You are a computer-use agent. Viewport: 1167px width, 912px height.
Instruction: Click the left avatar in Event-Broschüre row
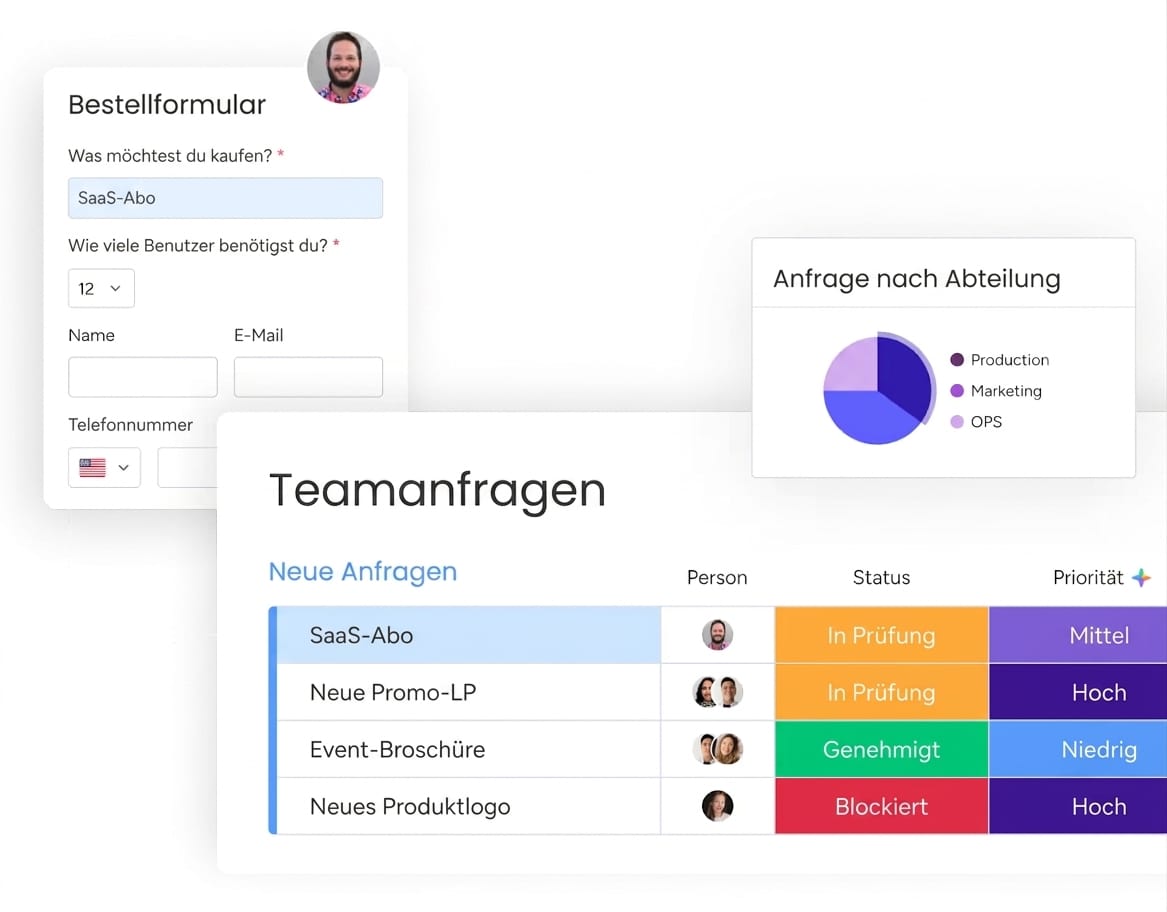tap(705, 749)
